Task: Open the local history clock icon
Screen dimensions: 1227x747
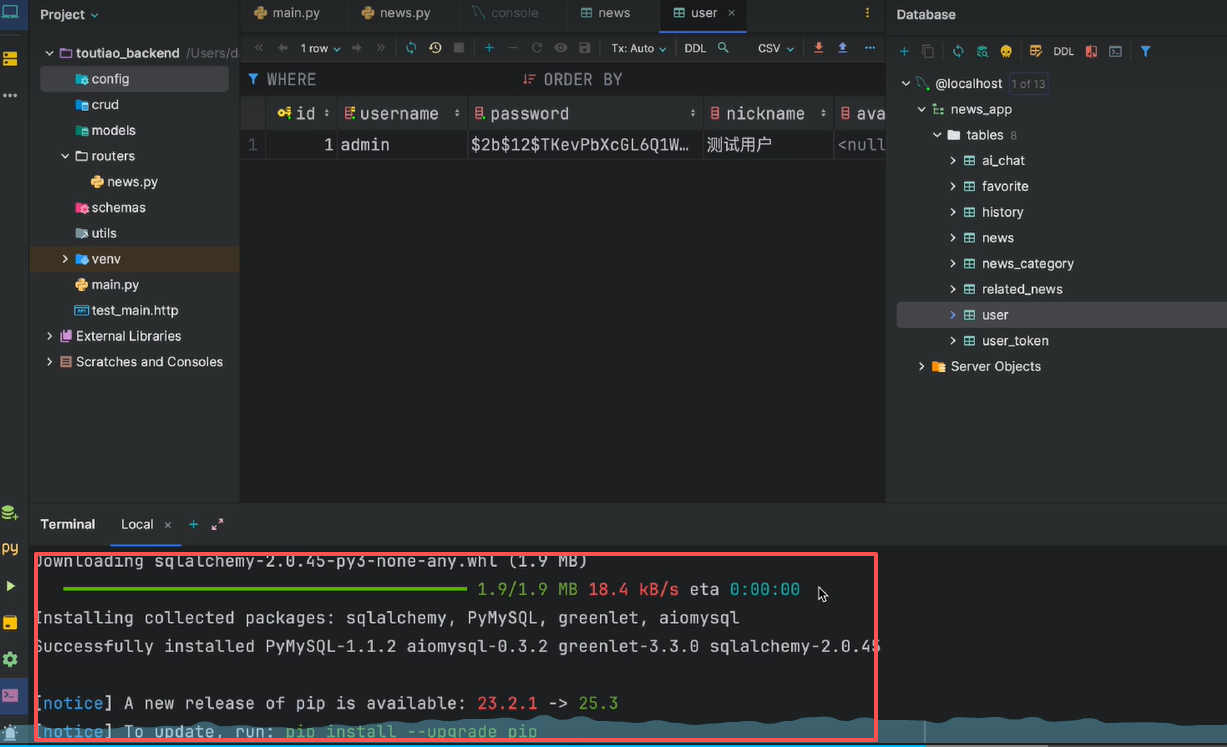Action: click(435, 48)
